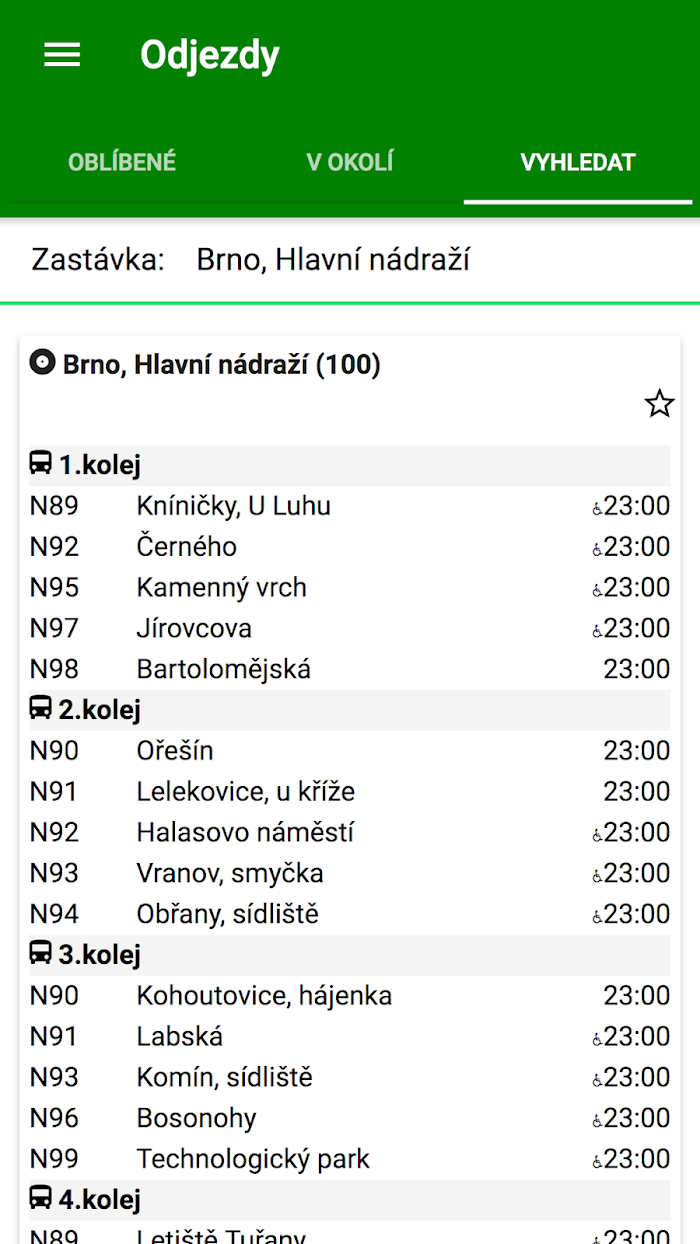Tap the bus icon next to 4.kolej

point(41,1198)
